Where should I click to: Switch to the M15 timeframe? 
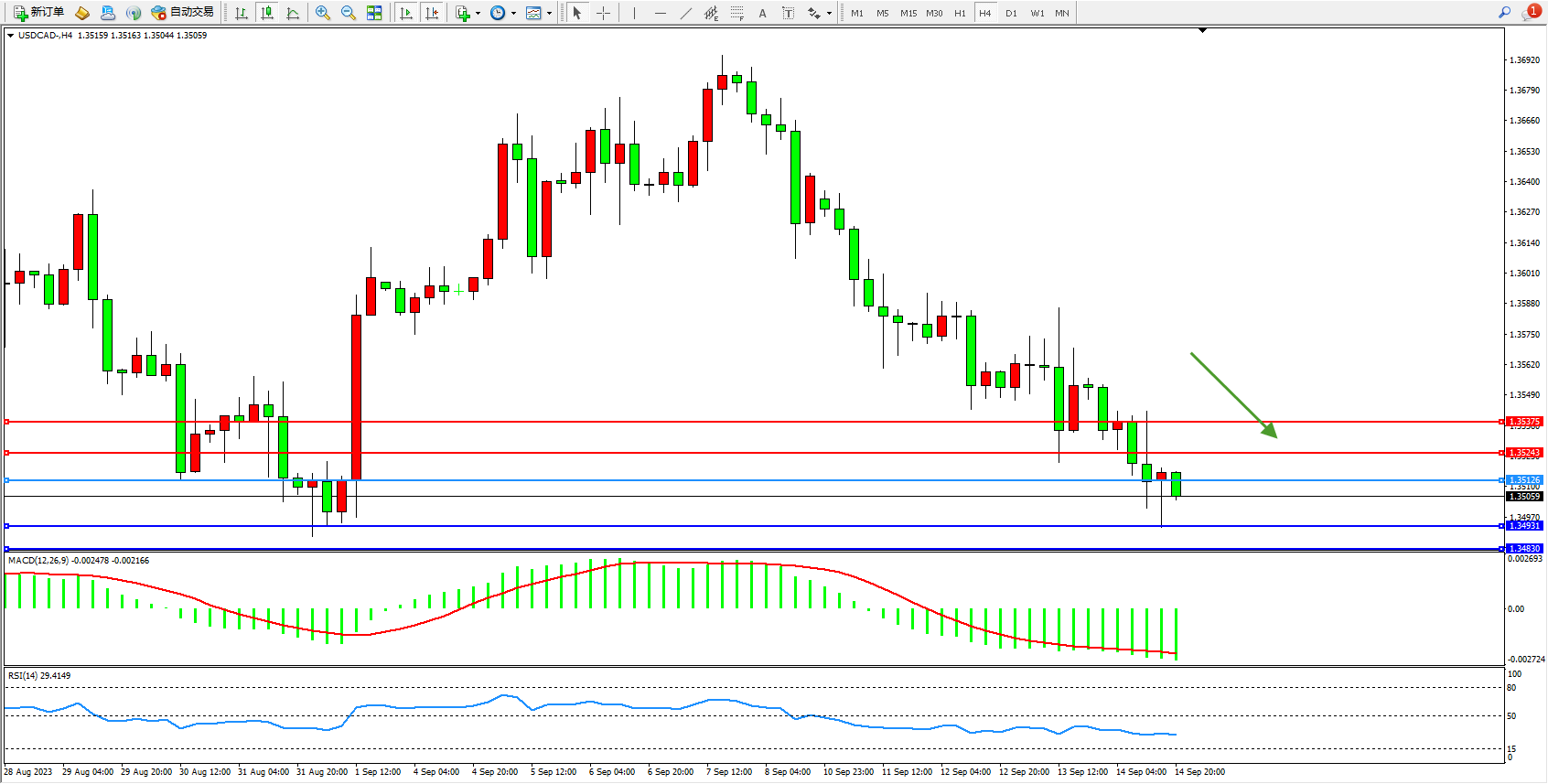click(x=908, y=13)
